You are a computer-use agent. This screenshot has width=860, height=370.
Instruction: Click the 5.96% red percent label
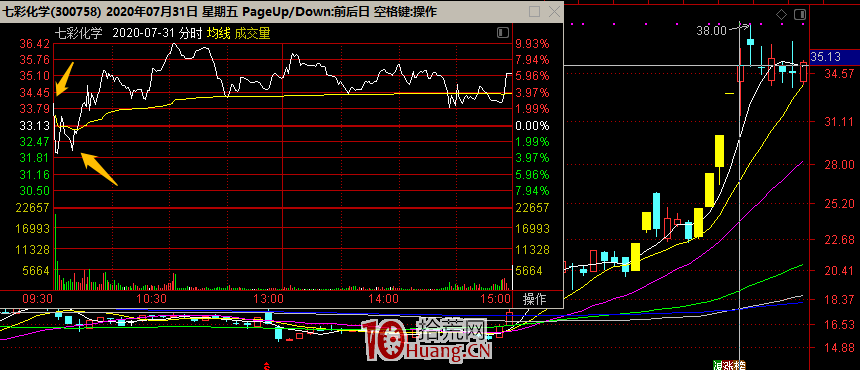pyautogui.click(x=533, y=76)
